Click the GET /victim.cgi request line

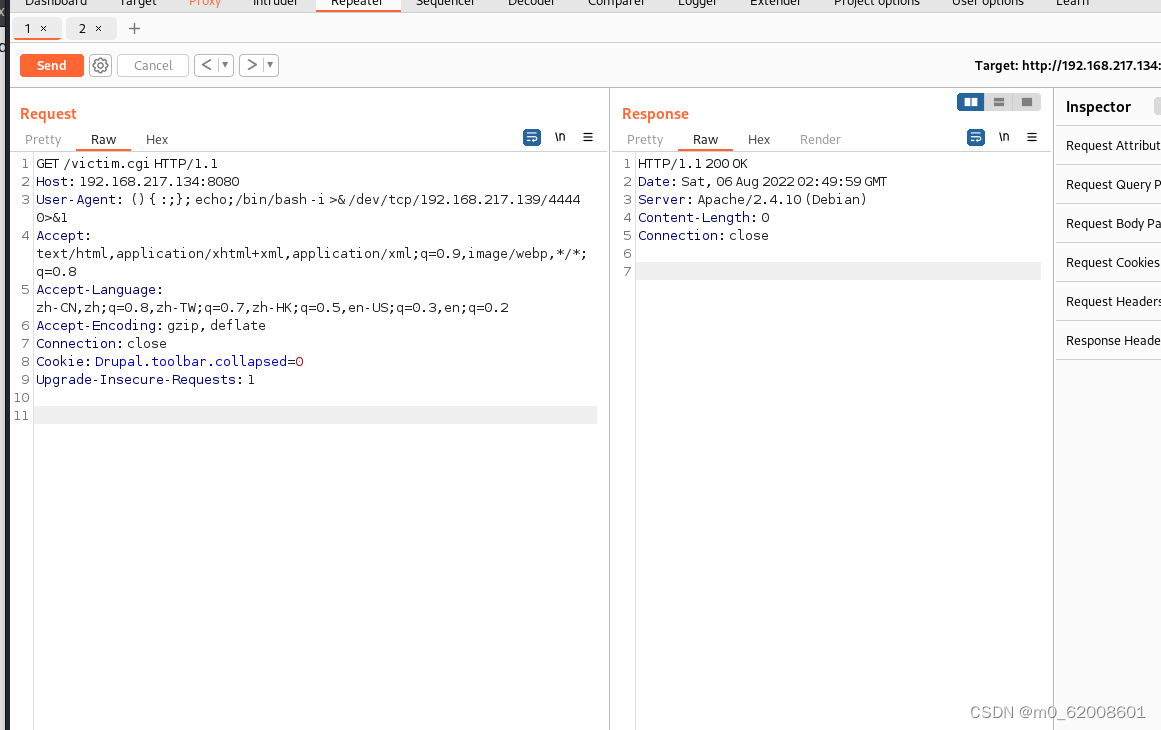point(127,164)
